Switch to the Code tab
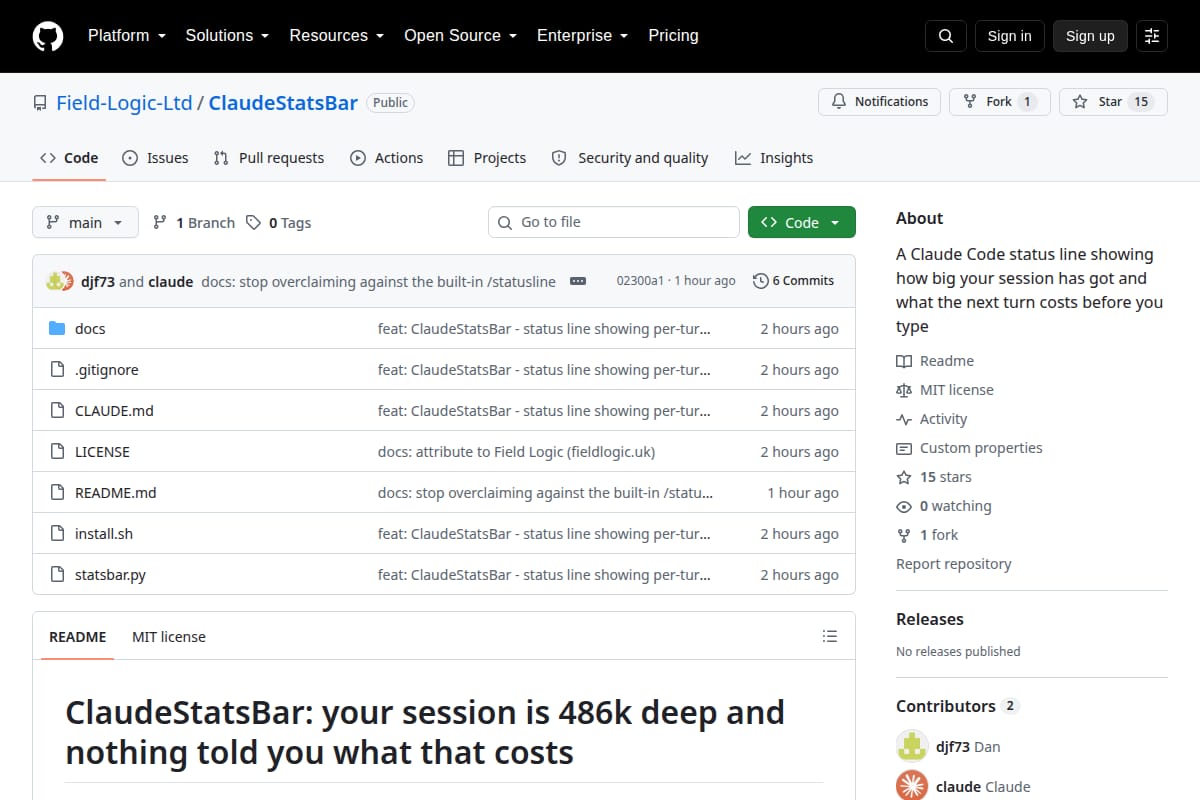 (69, 158)
